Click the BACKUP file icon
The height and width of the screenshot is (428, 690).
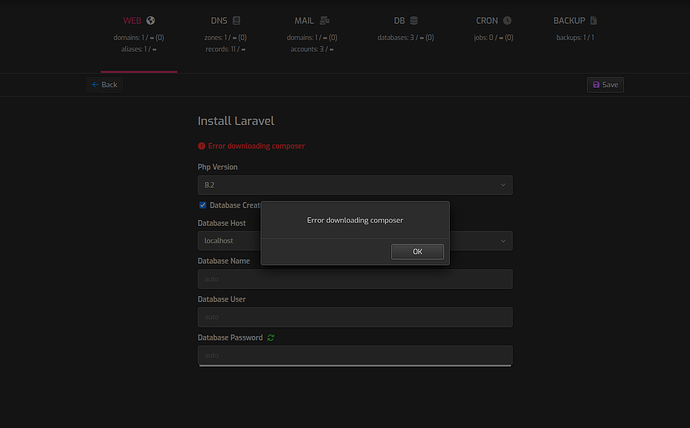593,21
